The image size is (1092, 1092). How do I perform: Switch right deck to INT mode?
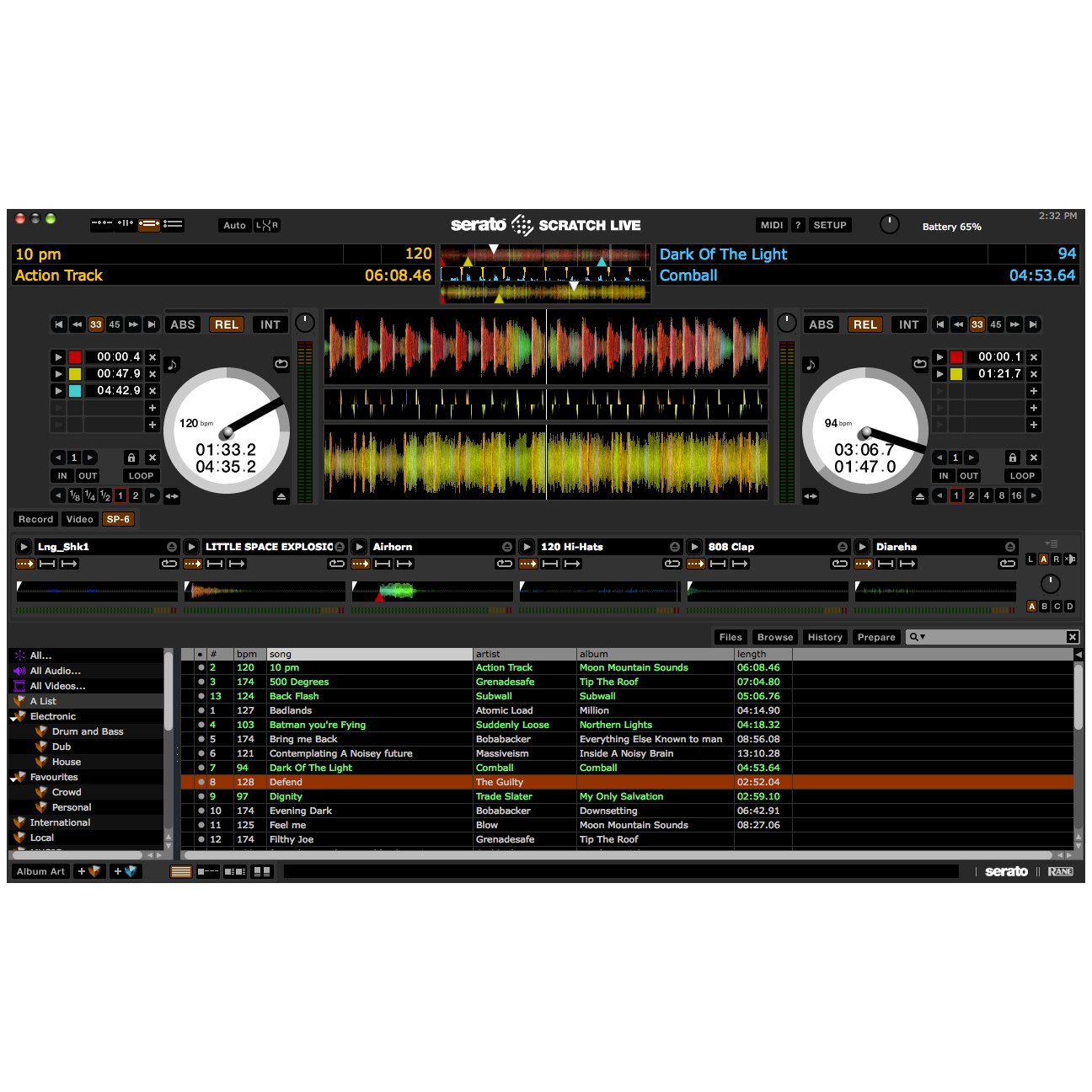908,324
